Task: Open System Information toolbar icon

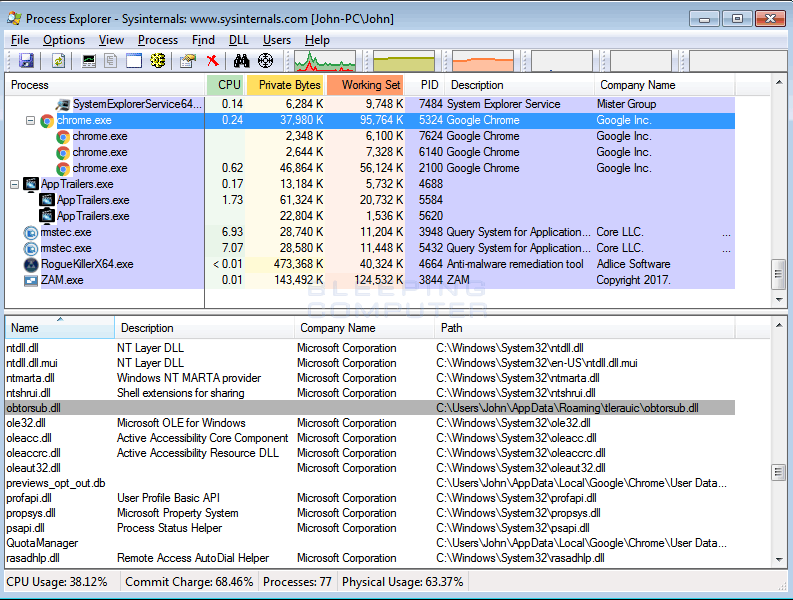Action: (90, 61)
